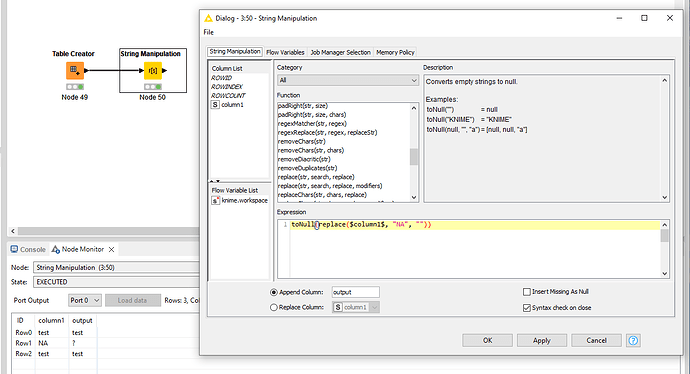Switch to the Flow Variables tab

click(285, 52)
